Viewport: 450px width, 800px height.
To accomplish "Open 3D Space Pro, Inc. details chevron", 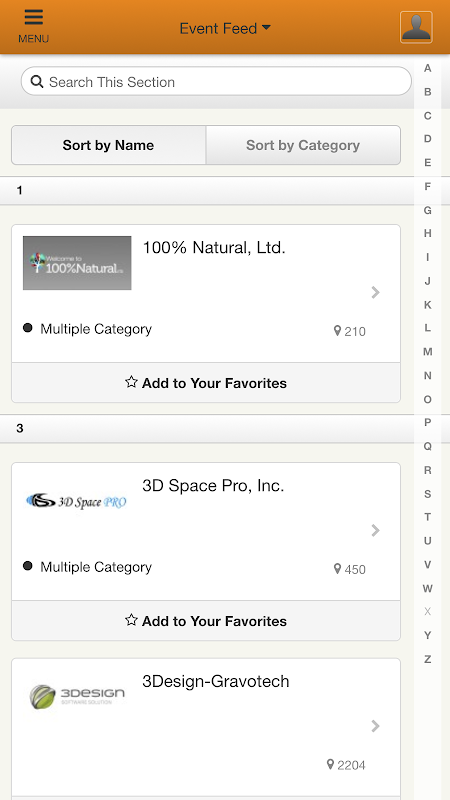I will pos(376,531).
